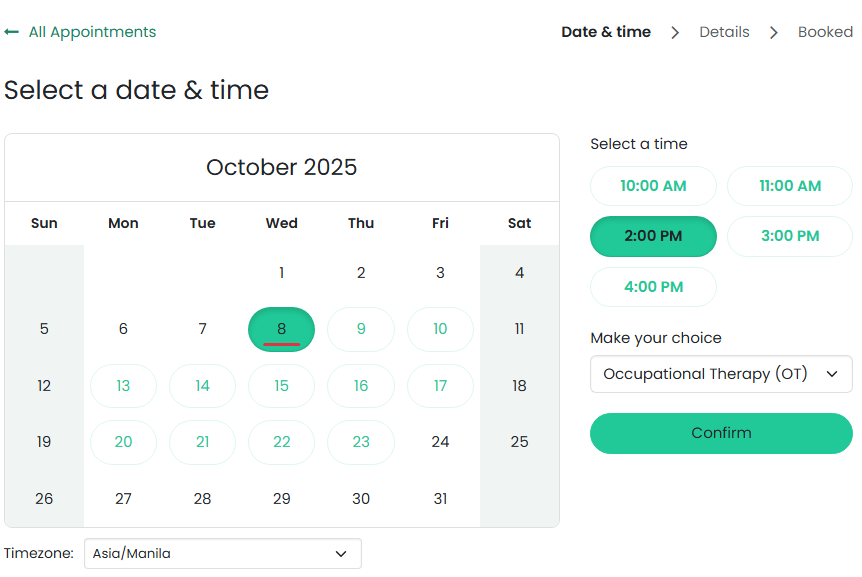Choose October 23 on the calendar
862x577 pixels.
(361, 442)
